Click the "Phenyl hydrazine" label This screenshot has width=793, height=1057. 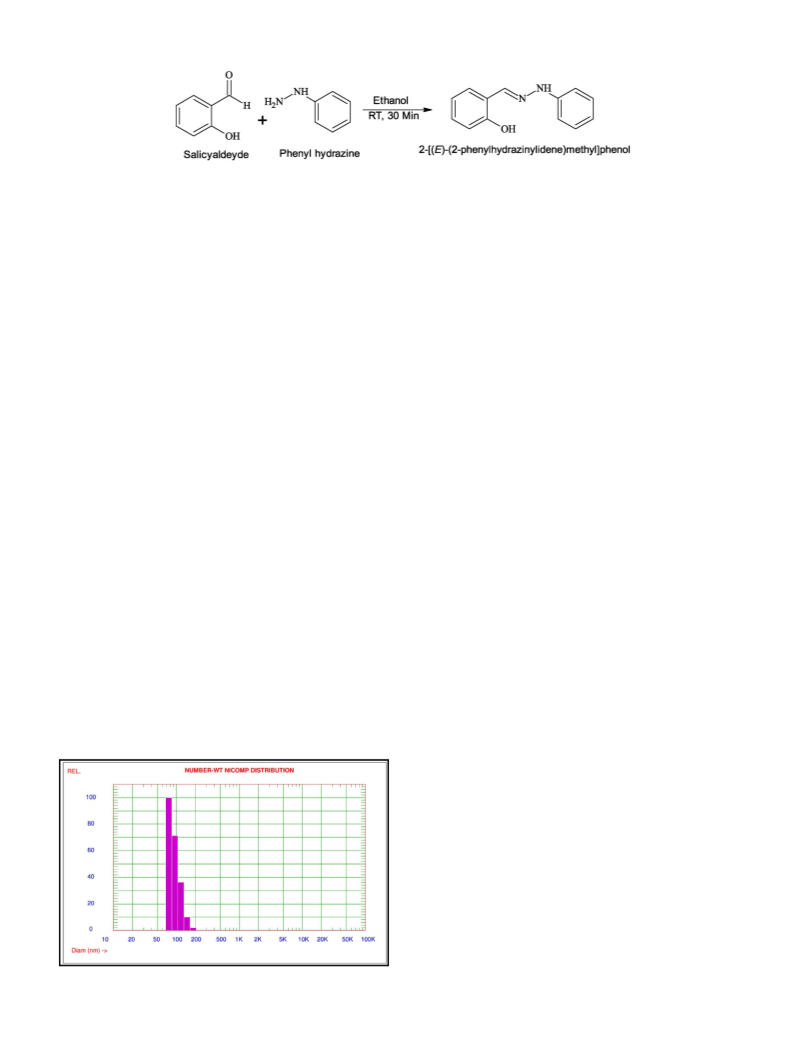[x=320, y=154]
